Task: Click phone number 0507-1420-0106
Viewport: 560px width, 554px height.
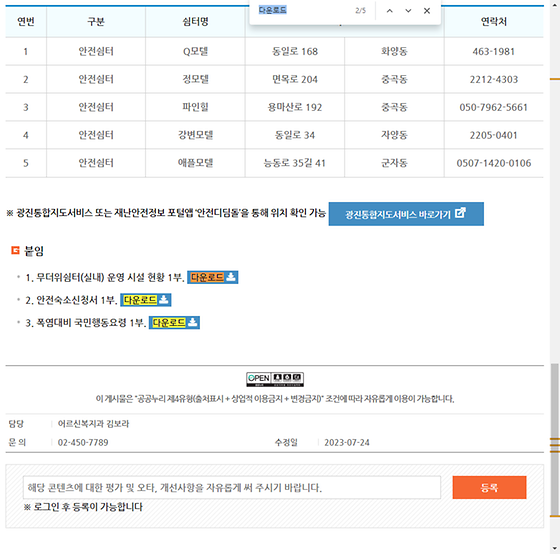Action: [x=494, y=163]
